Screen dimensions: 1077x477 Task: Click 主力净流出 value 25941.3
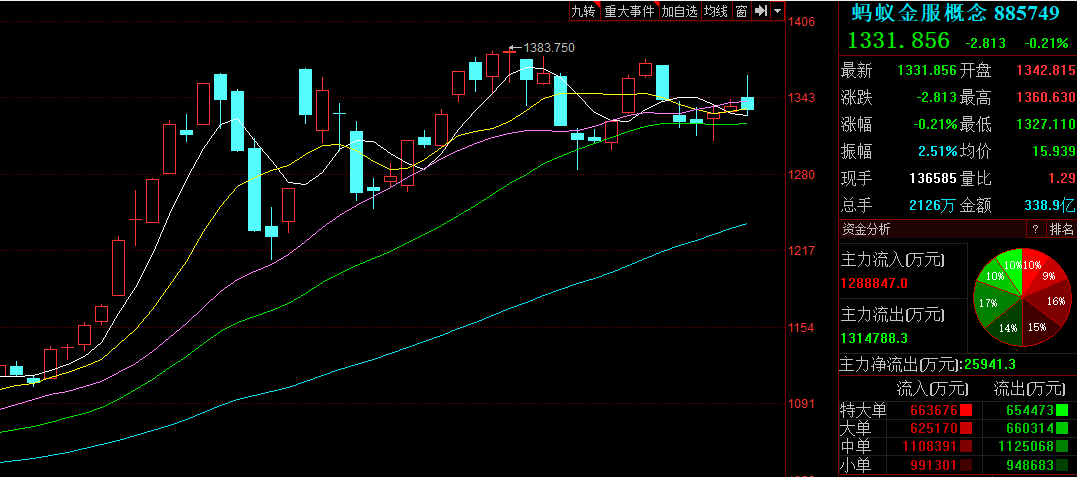click(990, 364)
